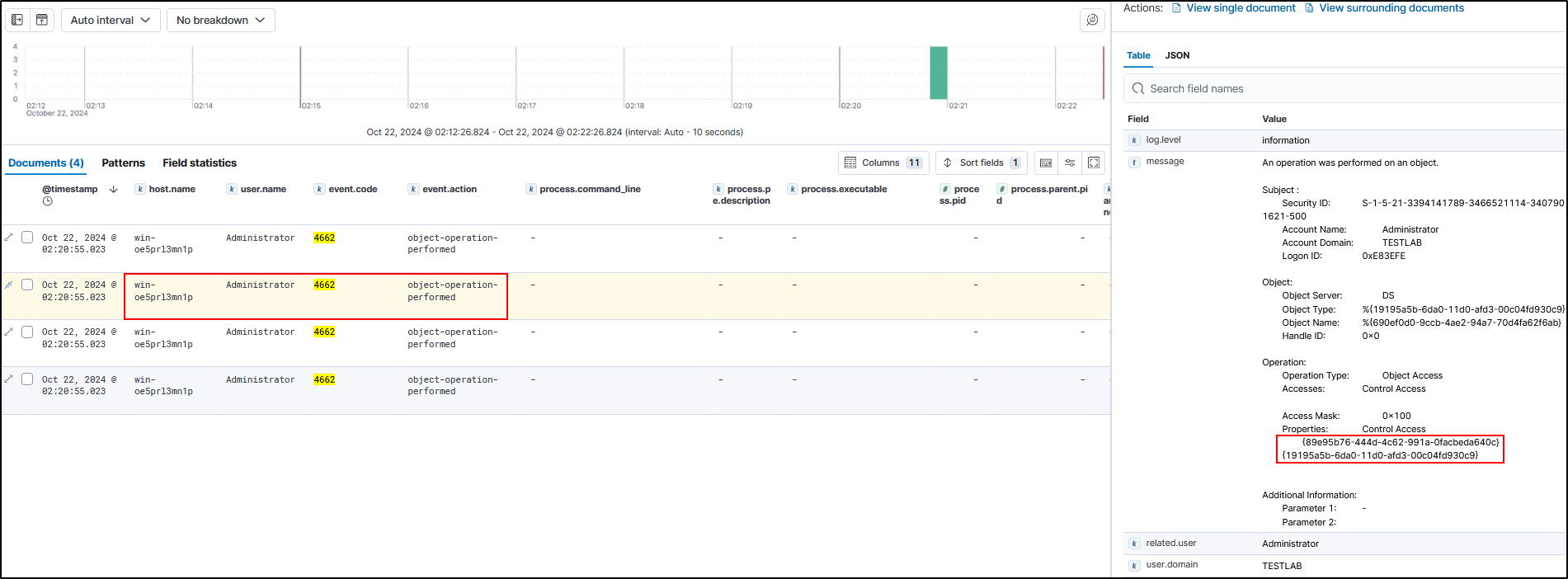Enter fullscreen mode for the documents grid

click(1094, 162)
